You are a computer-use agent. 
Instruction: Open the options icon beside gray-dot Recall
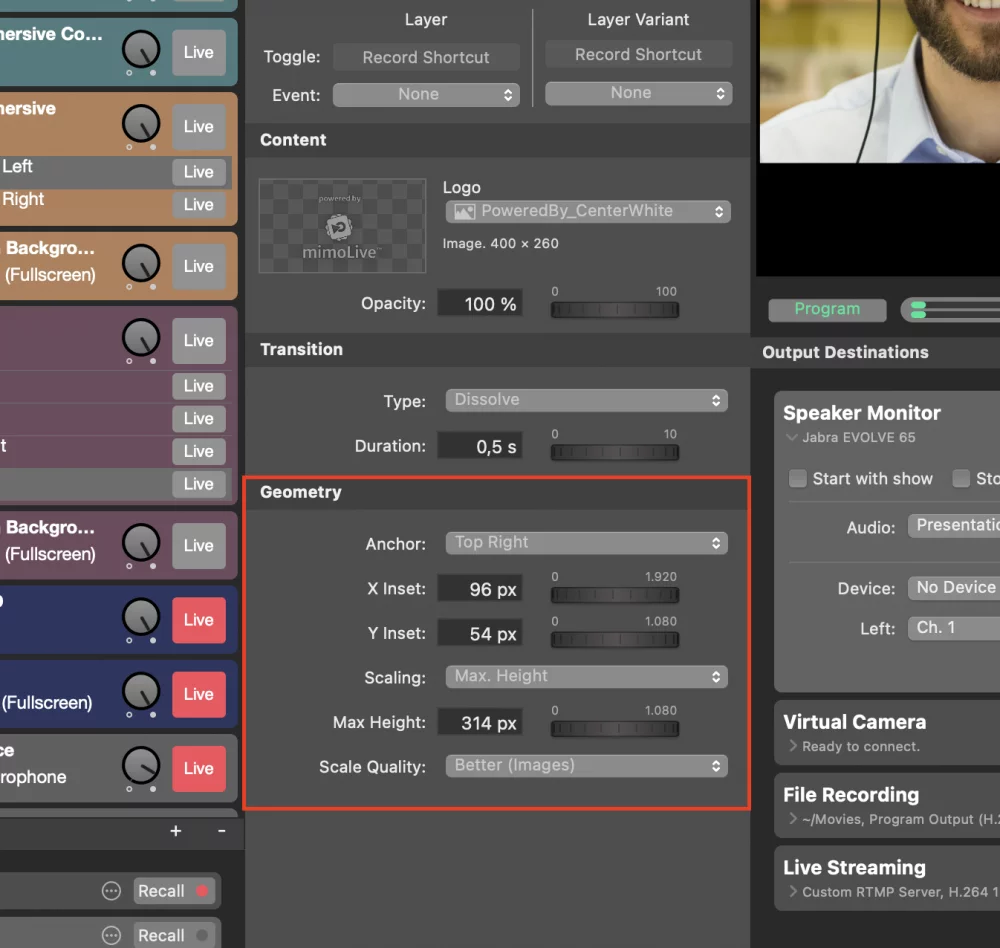click(111, 935)
